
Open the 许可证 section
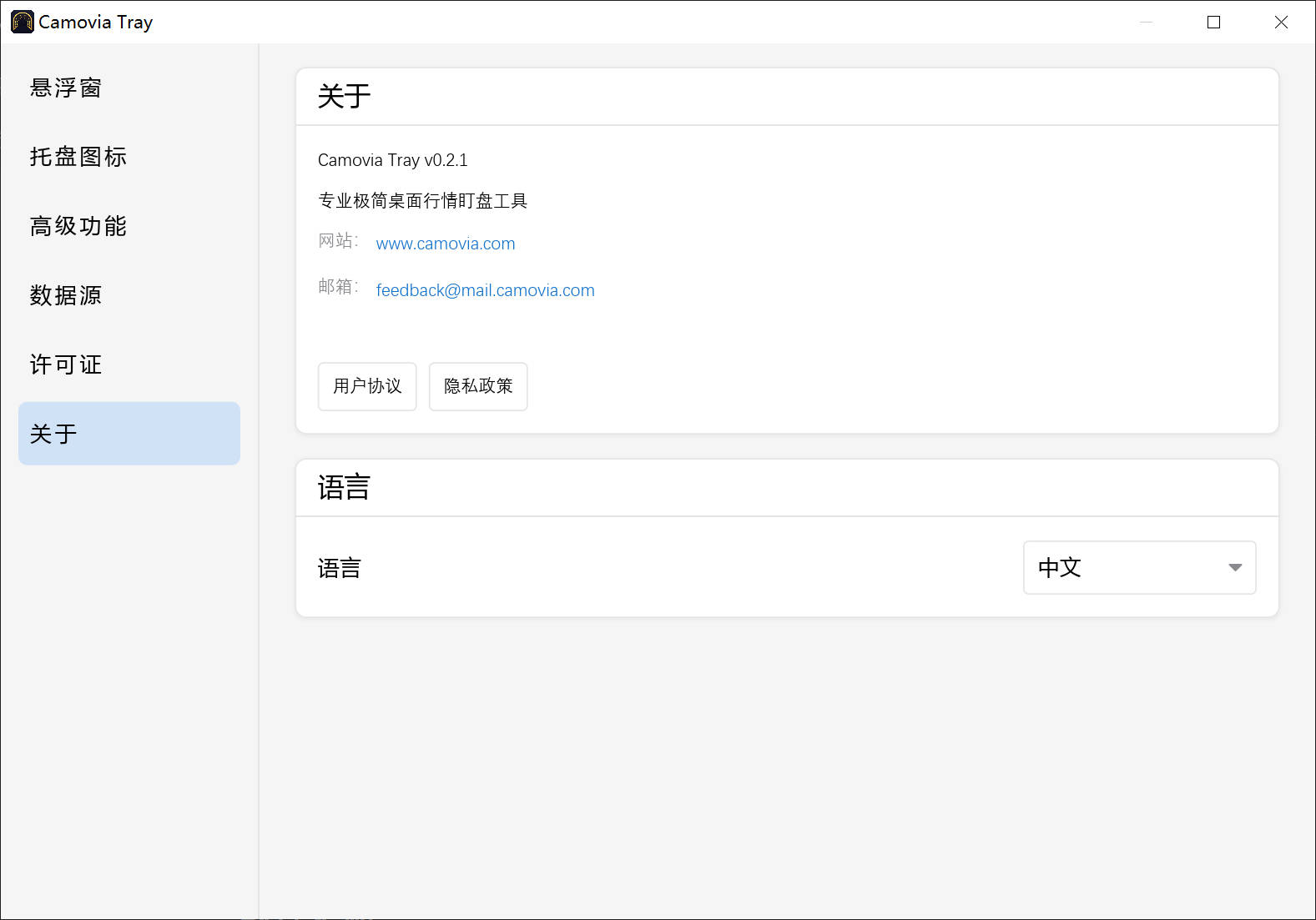(129, 364)
